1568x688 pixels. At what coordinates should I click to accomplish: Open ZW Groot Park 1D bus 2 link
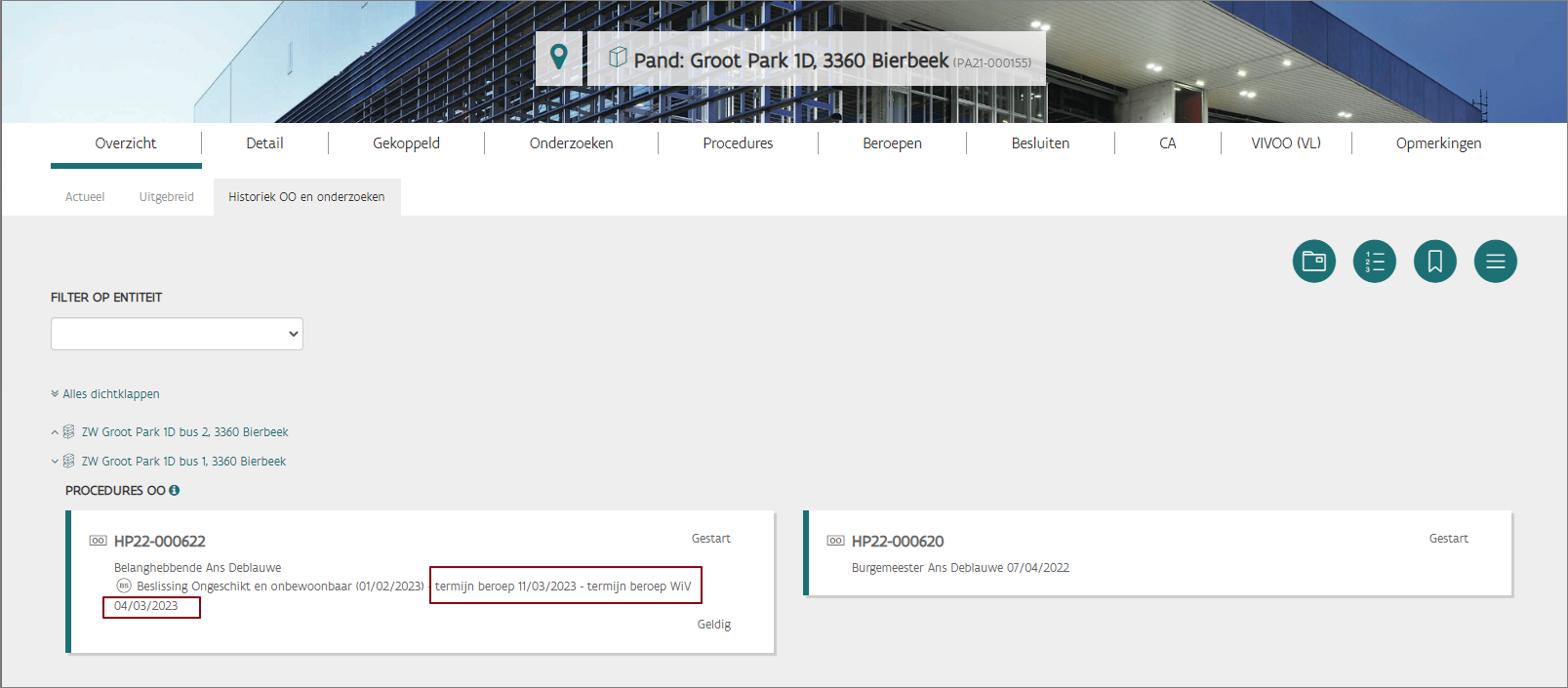[184, 432]
